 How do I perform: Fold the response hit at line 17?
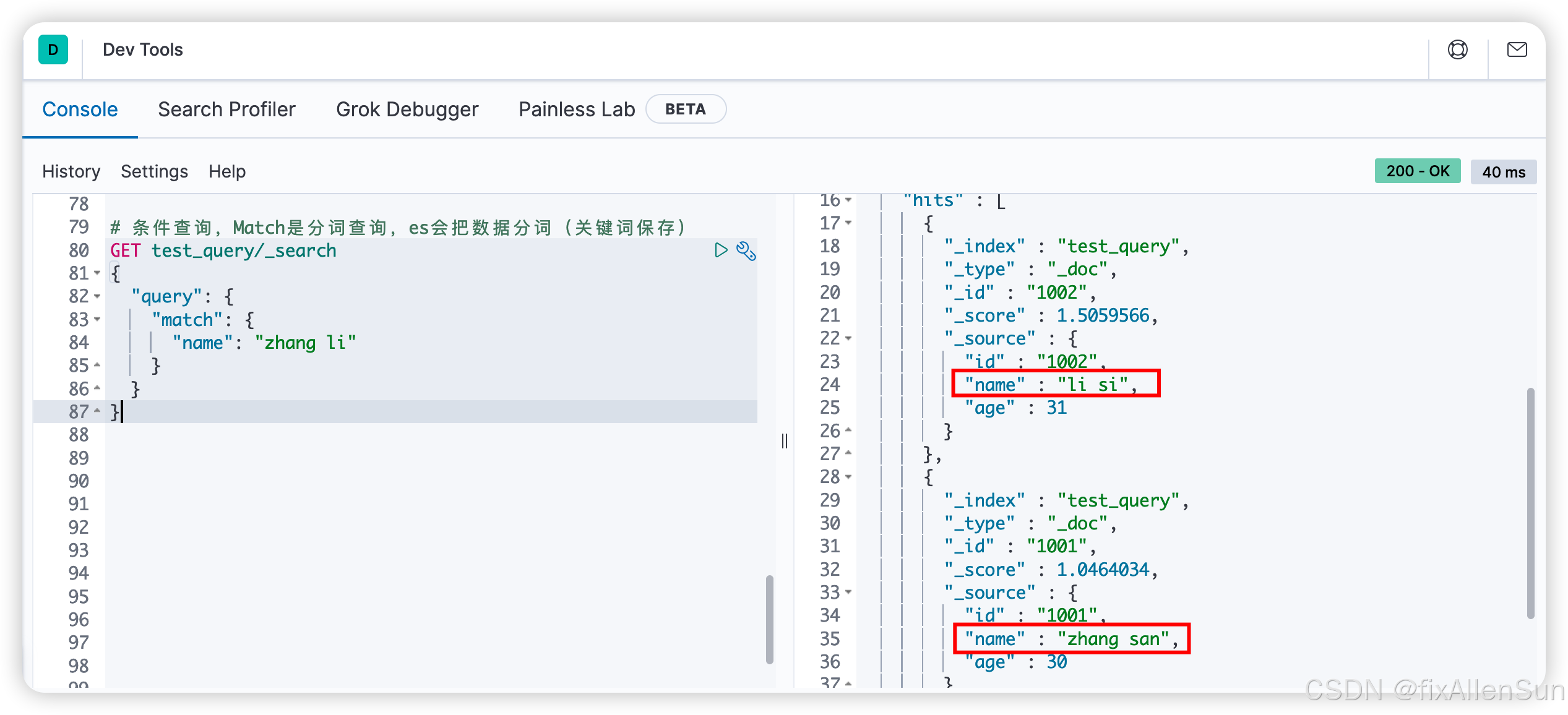click(848, 223)
